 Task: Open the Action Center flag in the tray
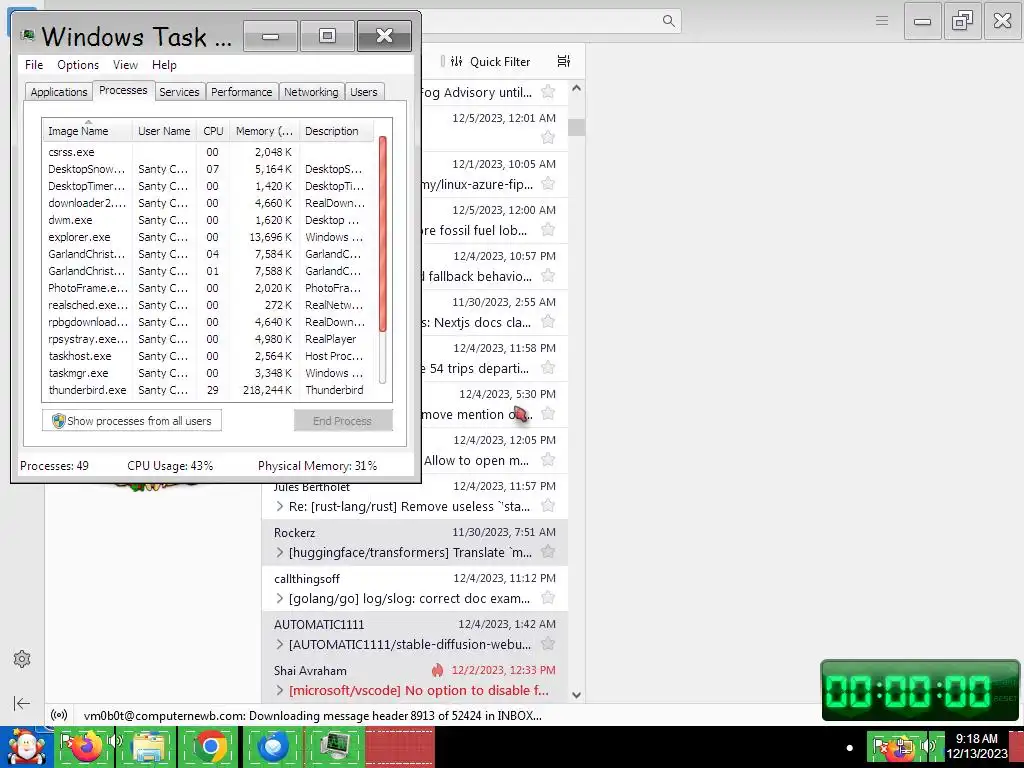[x=879, y=746]
